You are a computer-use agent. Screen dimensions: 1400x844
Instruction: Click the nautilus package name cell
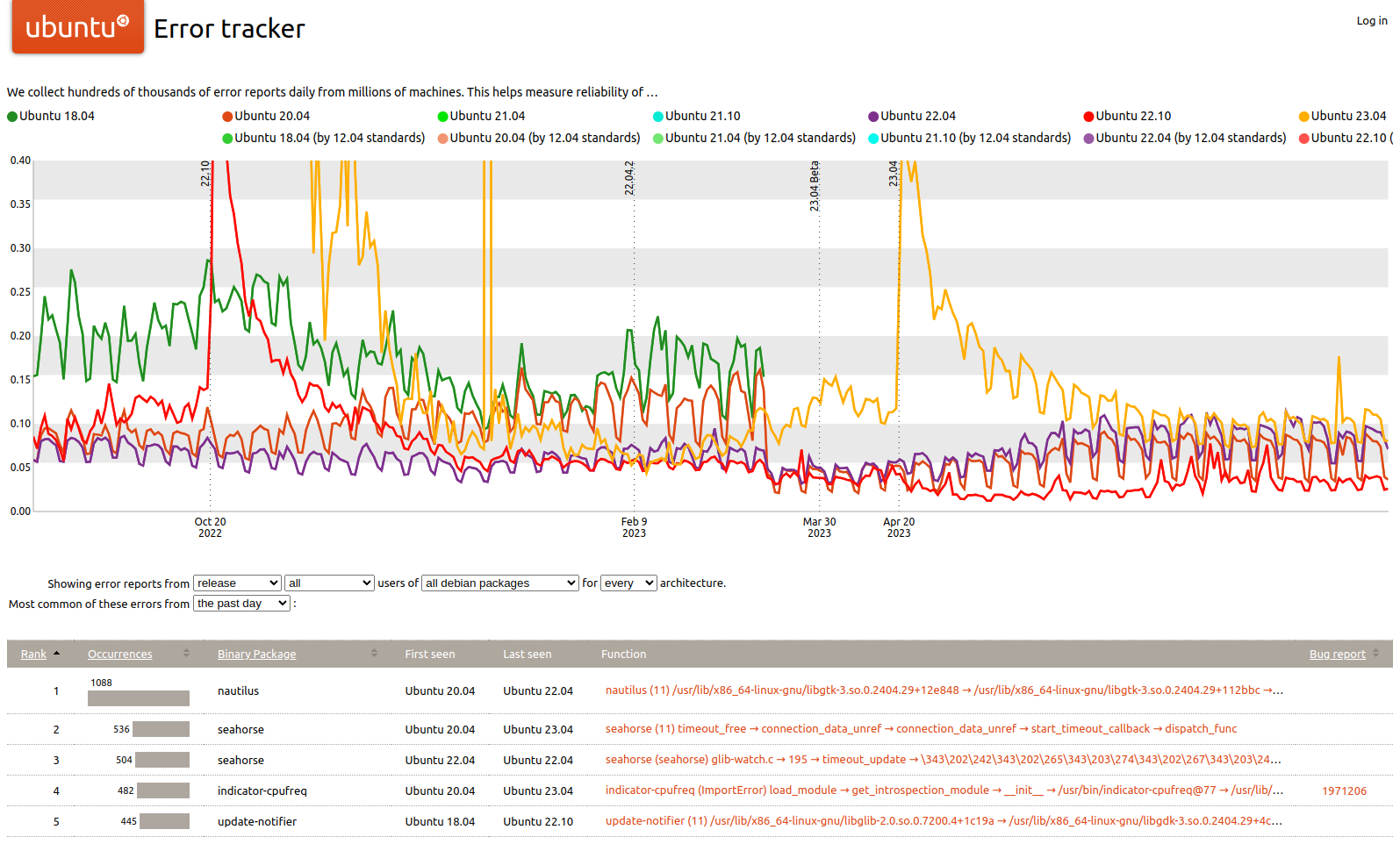click(x=239, y=691)
